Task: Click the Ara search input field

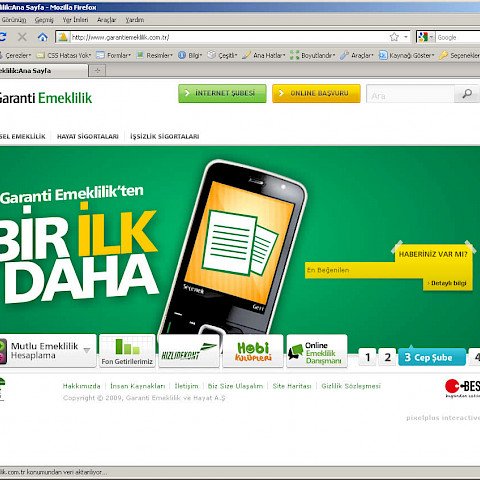Action: [411, 94]
